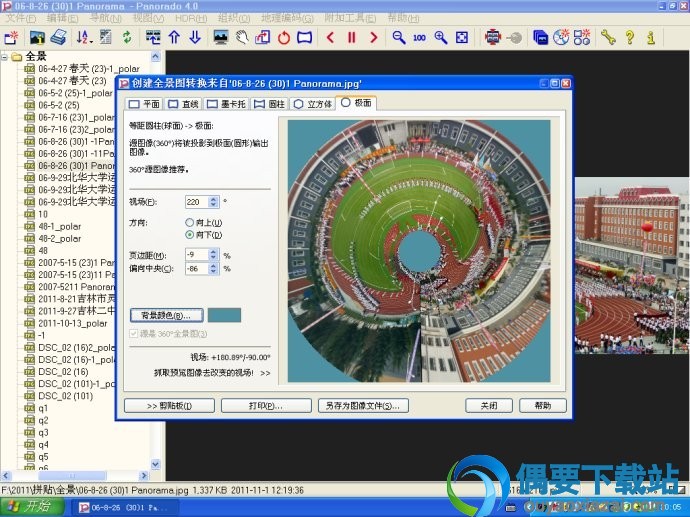Image resolution: width=690 pixels, height=517 pixels.
Task: Click the teal background color swatch
Action: 224,315
